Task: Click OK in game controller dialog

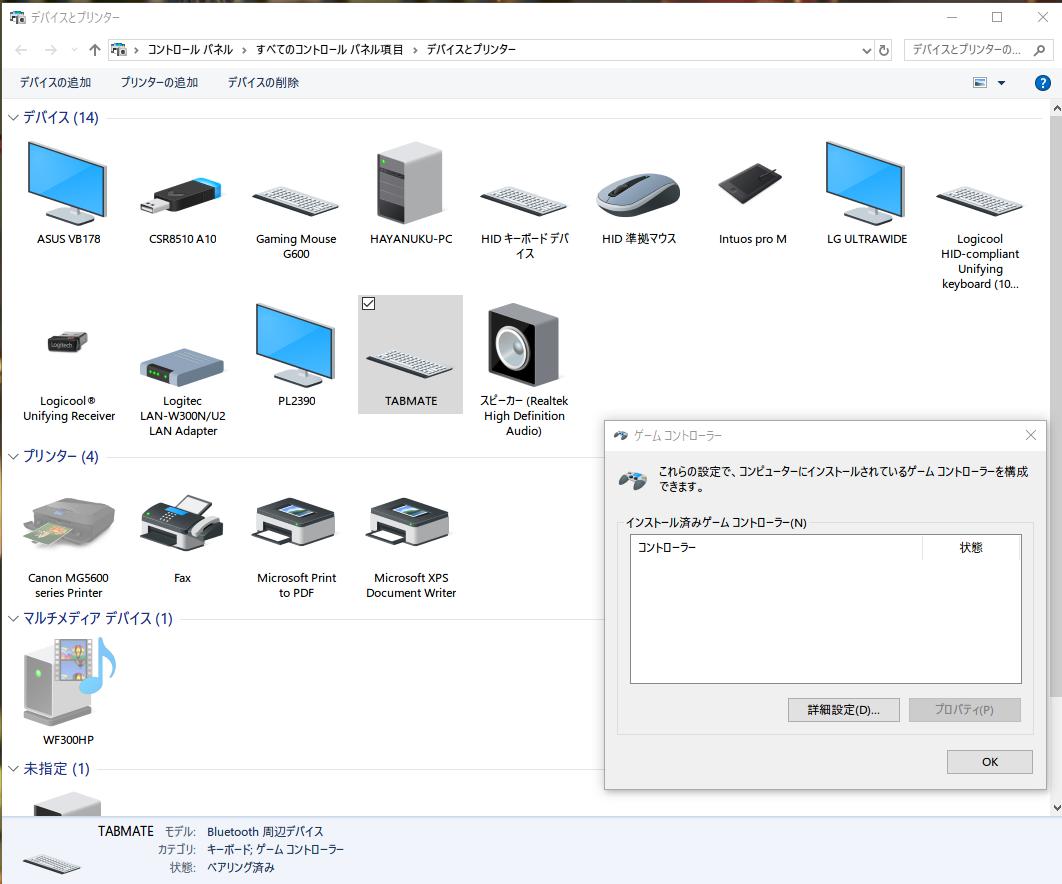Action: point(990,761)
